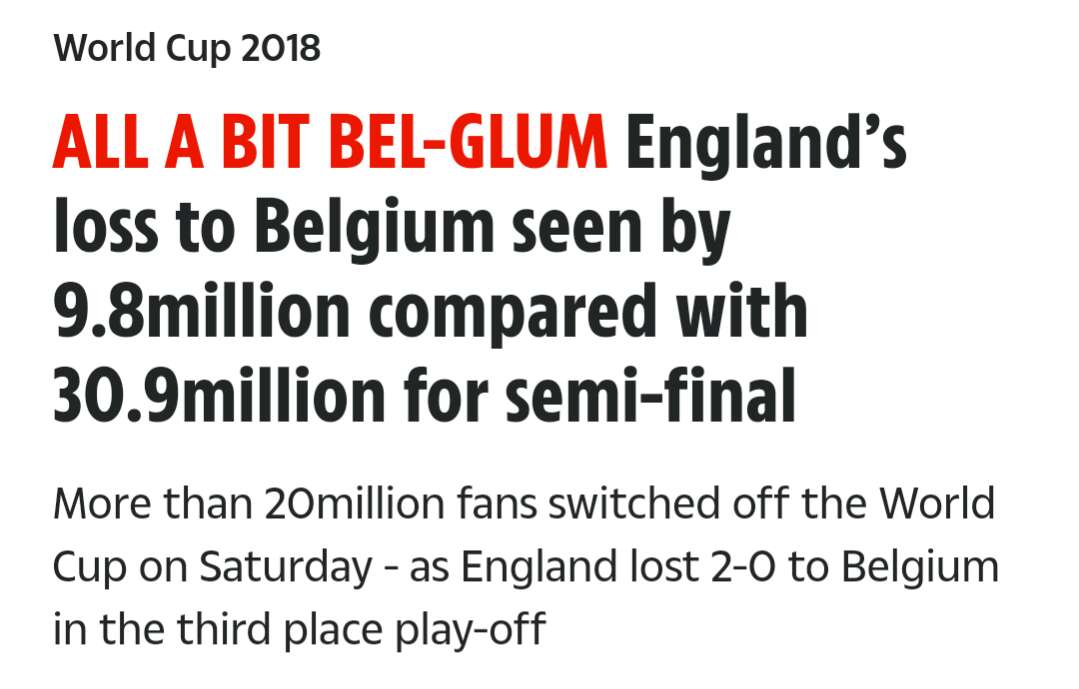Click Belgium in the summary paragraph

919,567
